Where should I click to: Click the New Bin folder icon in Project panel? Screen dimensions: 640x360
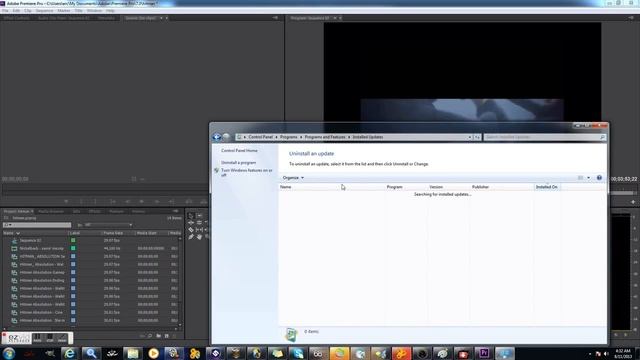click(158, 336)
